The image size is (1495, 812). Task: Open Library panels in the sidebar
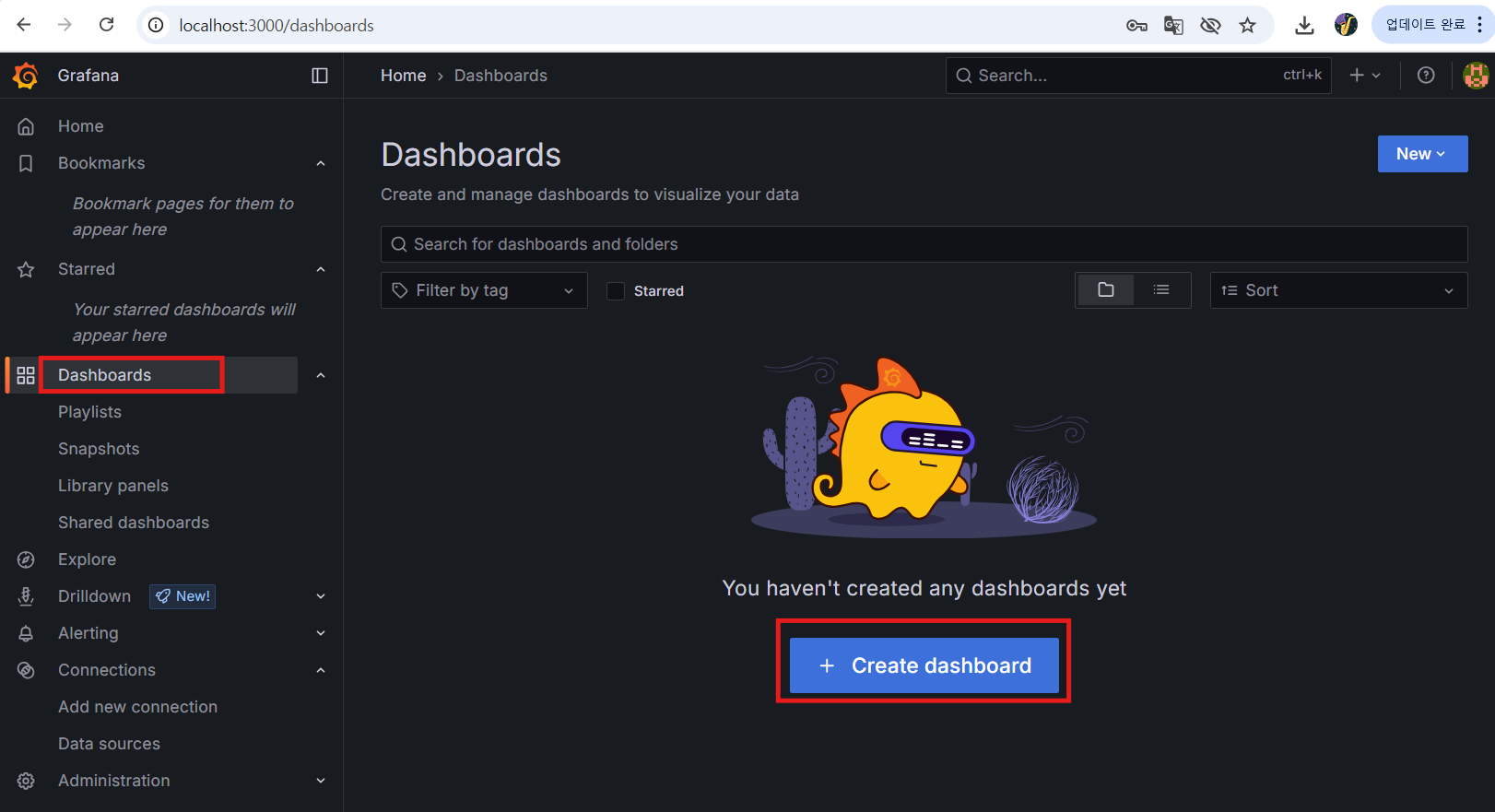pos(113,486)
